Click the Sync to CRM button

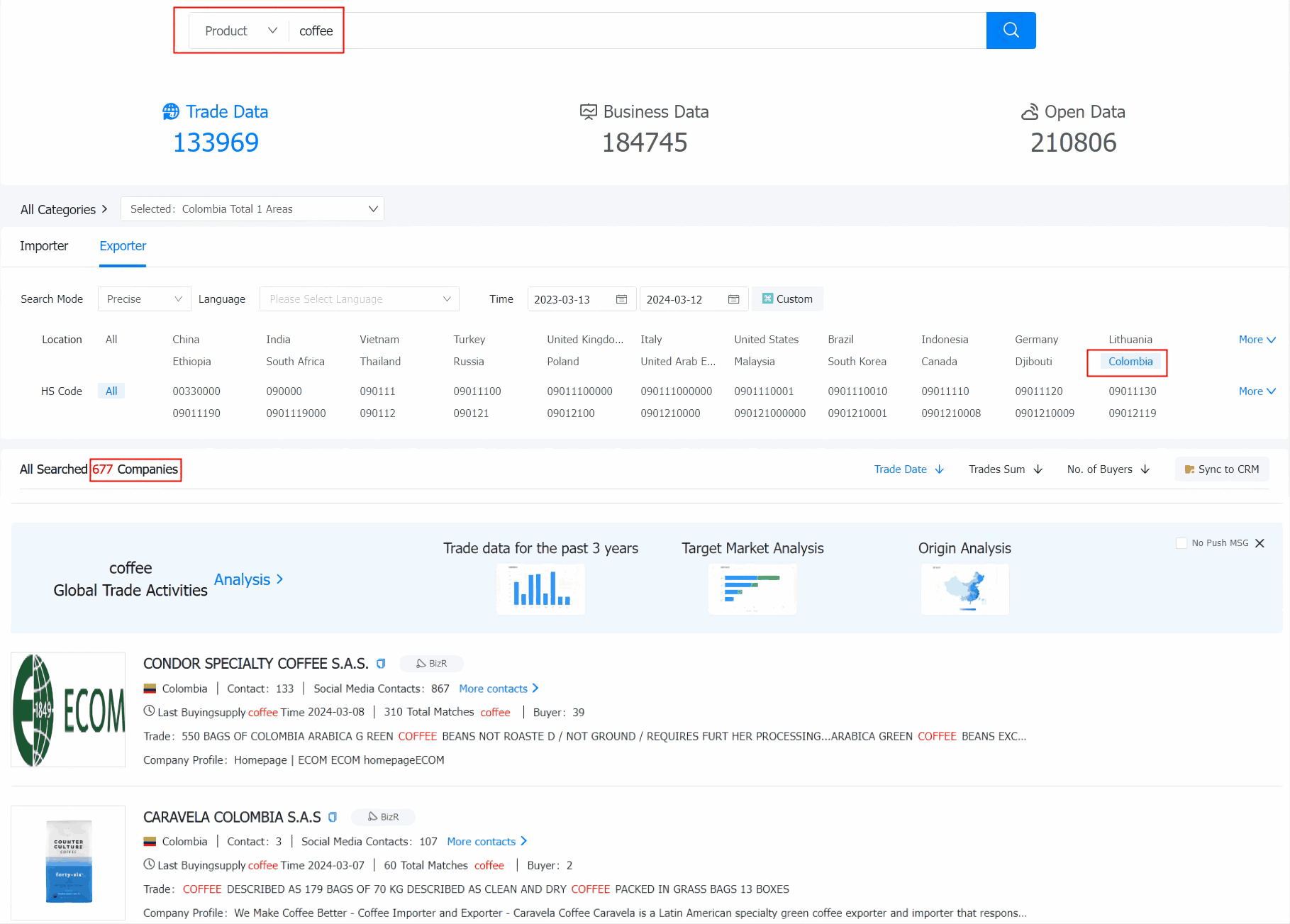coord(1222,469)
